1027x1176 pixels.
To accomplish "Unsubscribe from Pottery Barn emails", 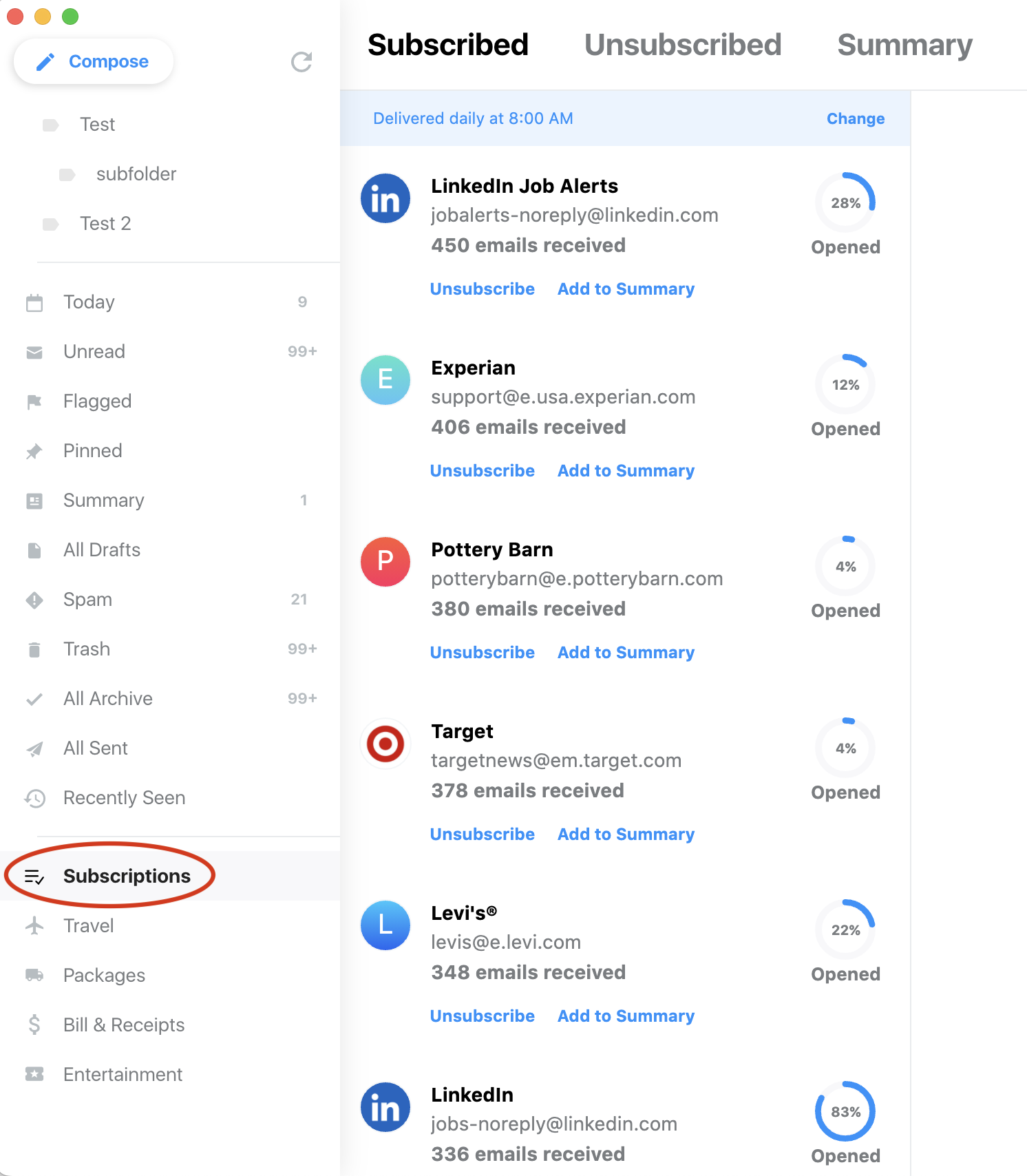I will click(x=483, y=653).
